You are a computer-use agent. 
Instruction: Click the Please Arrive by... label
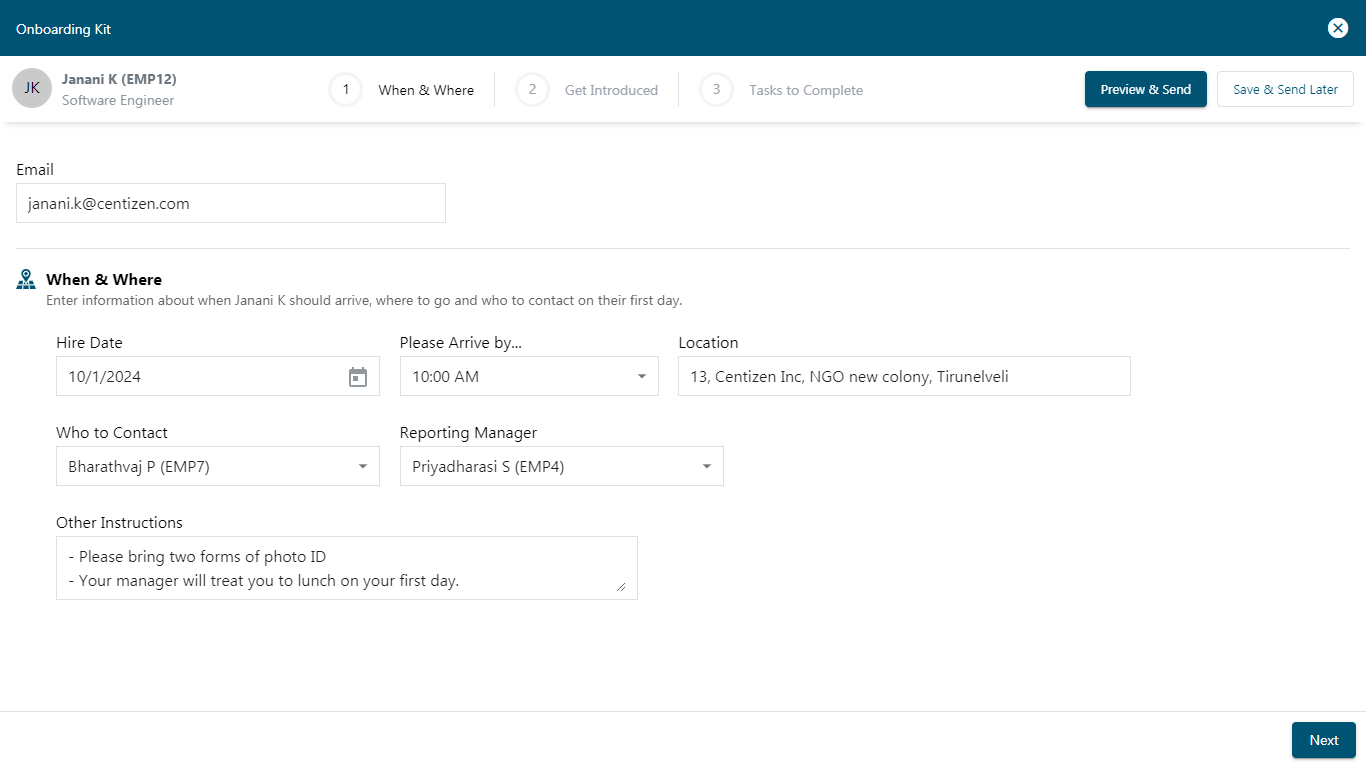point(461,343)
